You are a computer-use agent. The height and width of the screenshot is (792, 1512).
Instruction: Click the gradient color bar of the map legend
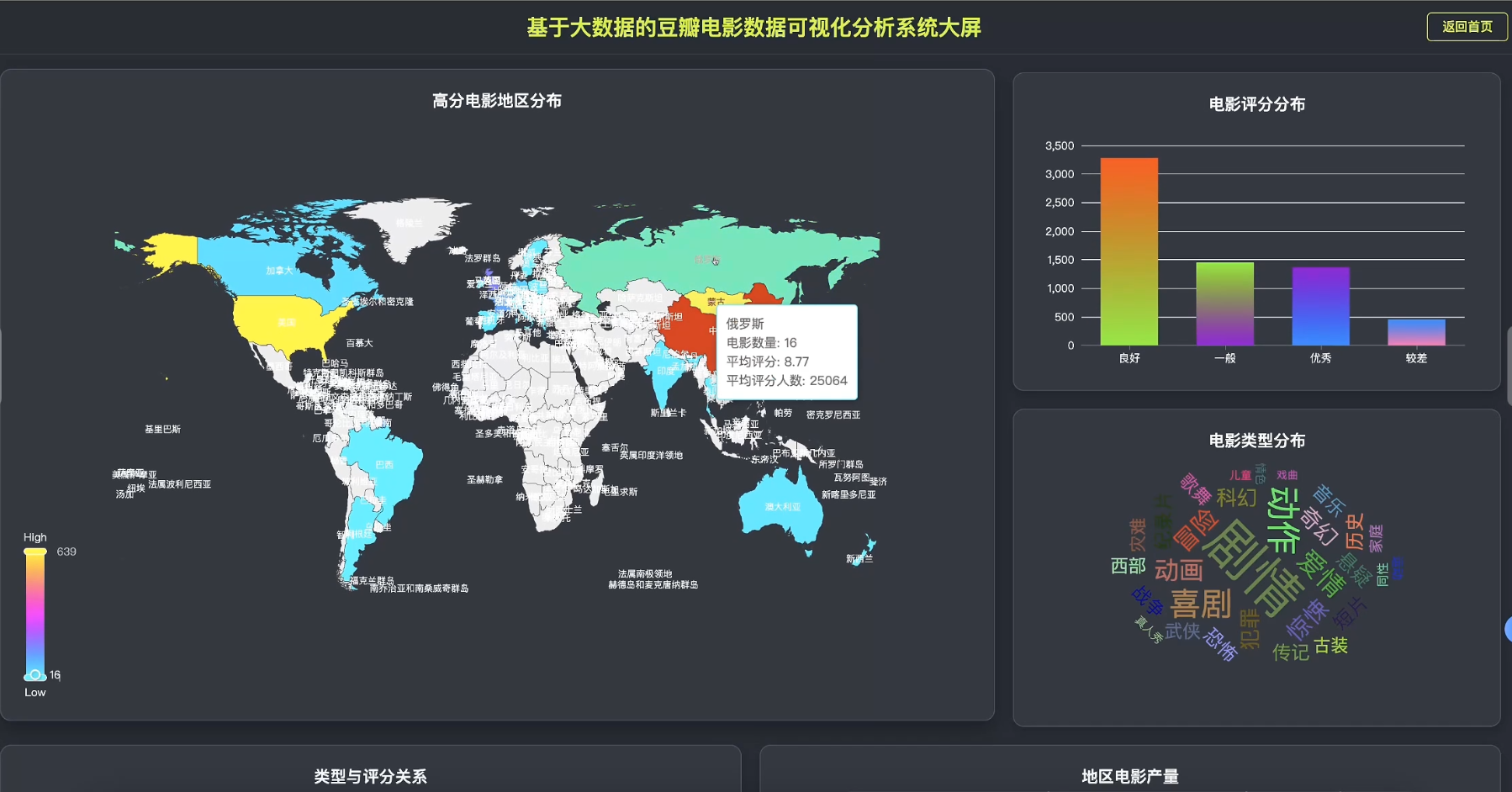[x=35, y=614]
